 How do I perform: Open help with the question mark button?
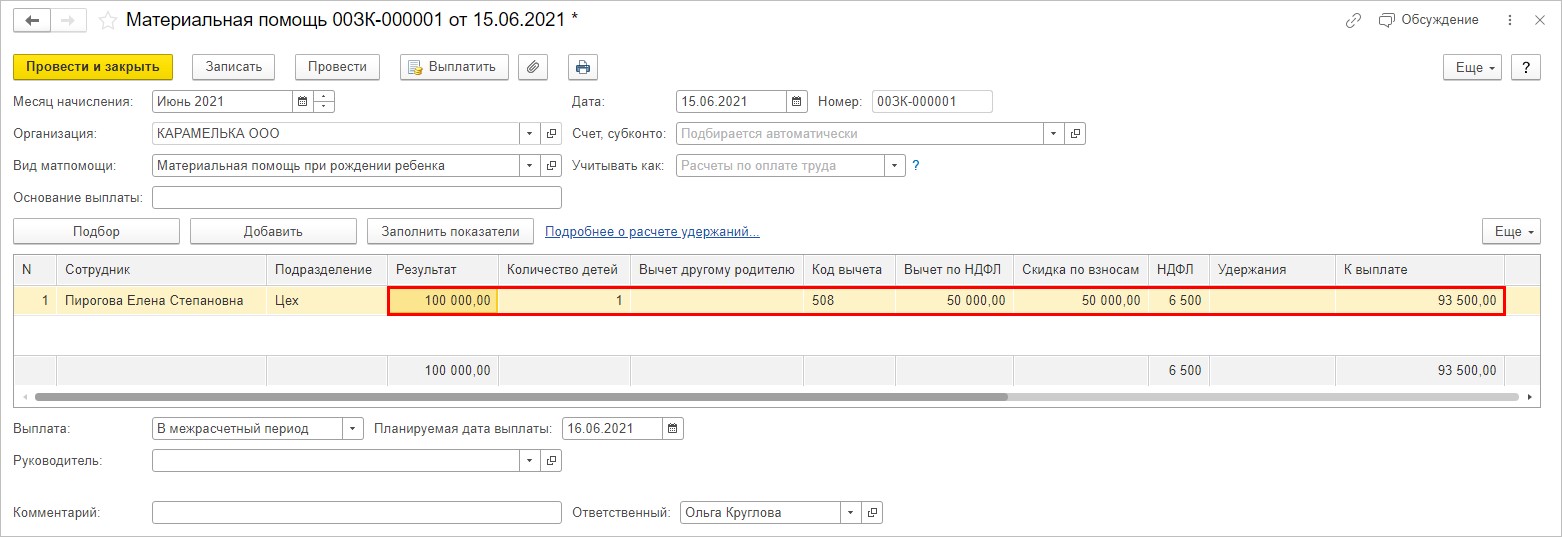(1525, 67)
